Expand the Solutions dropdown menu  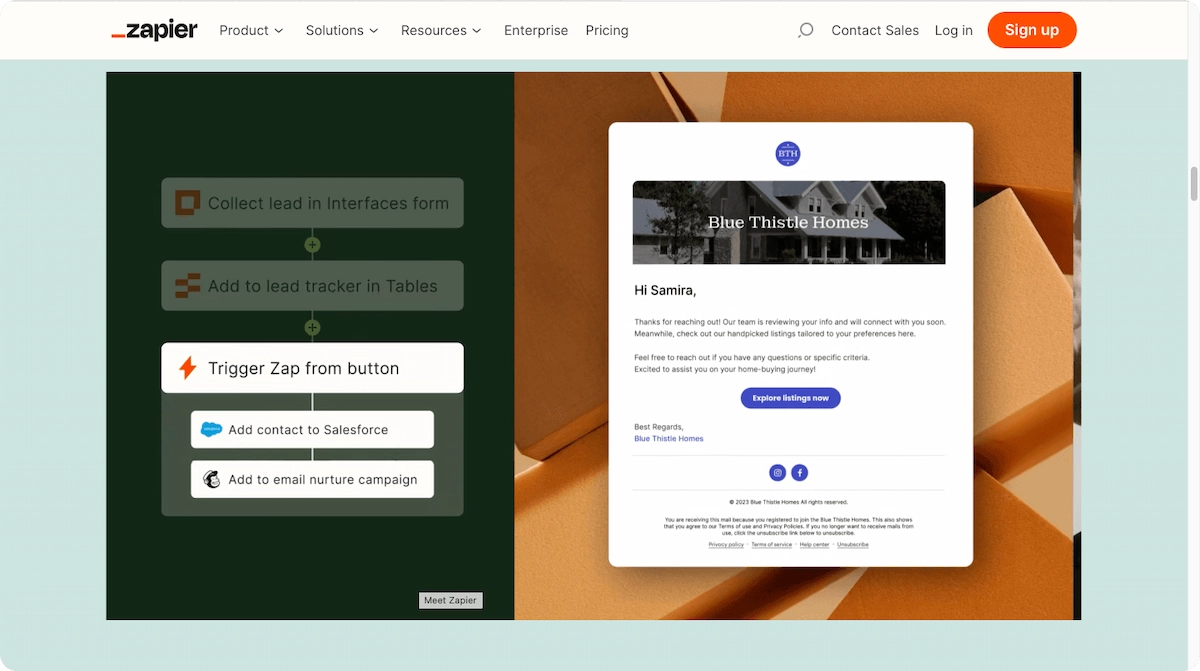click(342, 30)
